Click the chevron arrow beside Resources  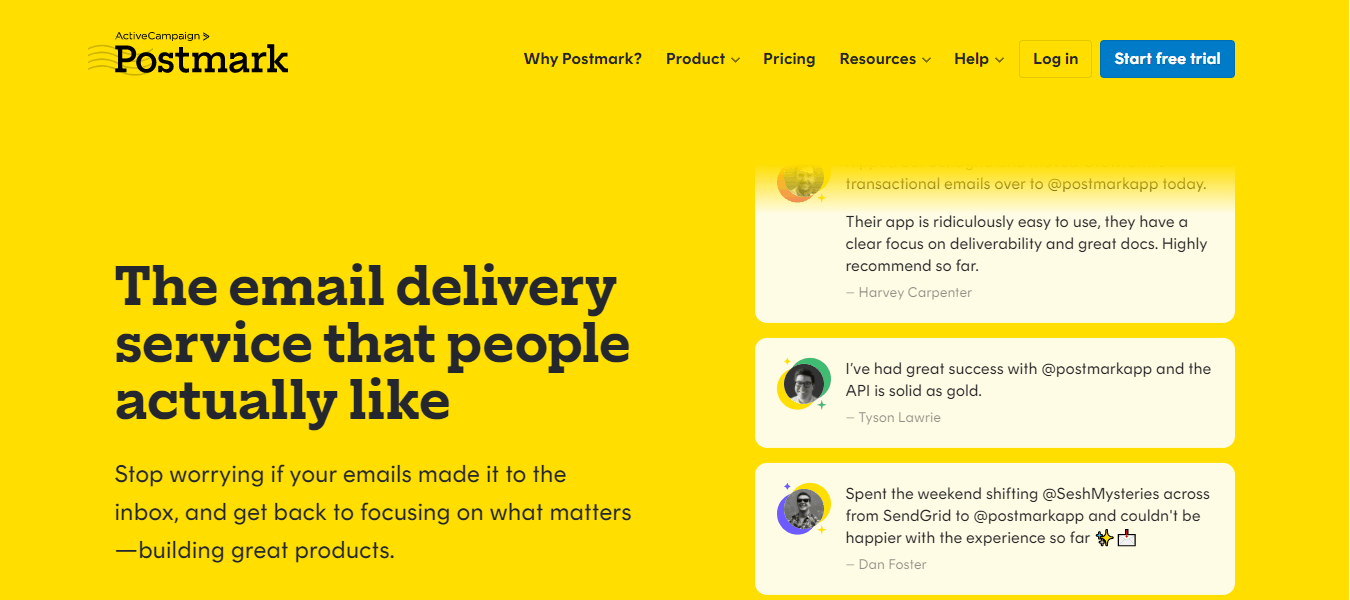[x=926, y=60]
